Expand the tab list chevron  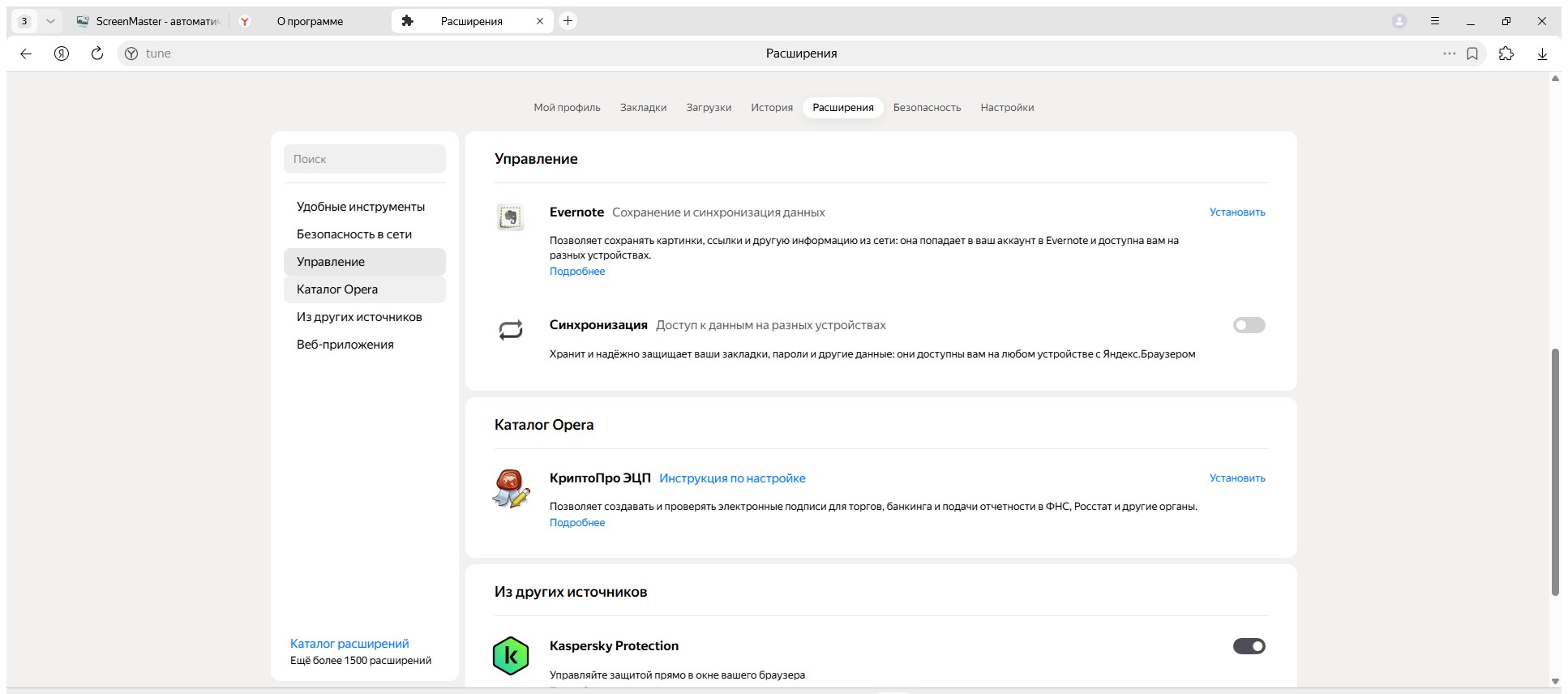[x=50, y=21]
